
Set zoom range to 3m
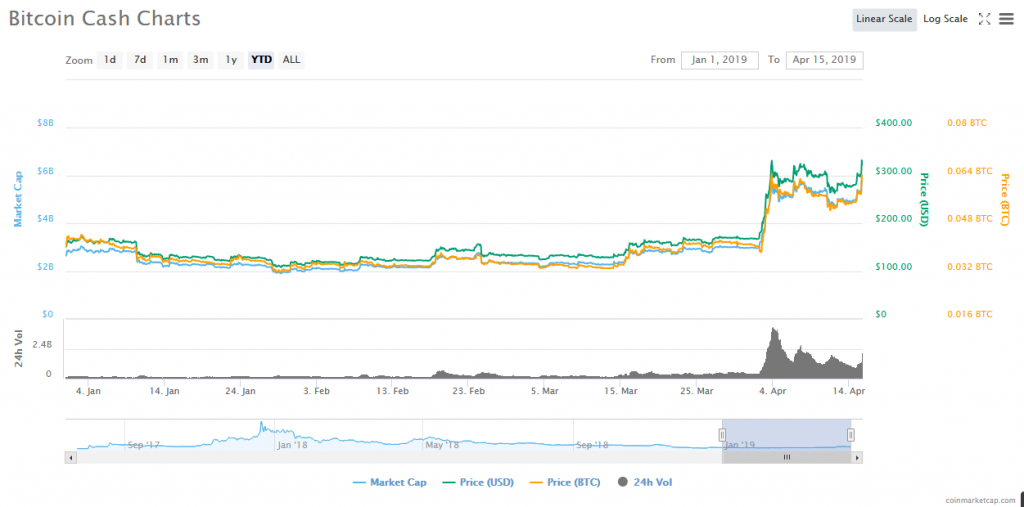(200, 60)
